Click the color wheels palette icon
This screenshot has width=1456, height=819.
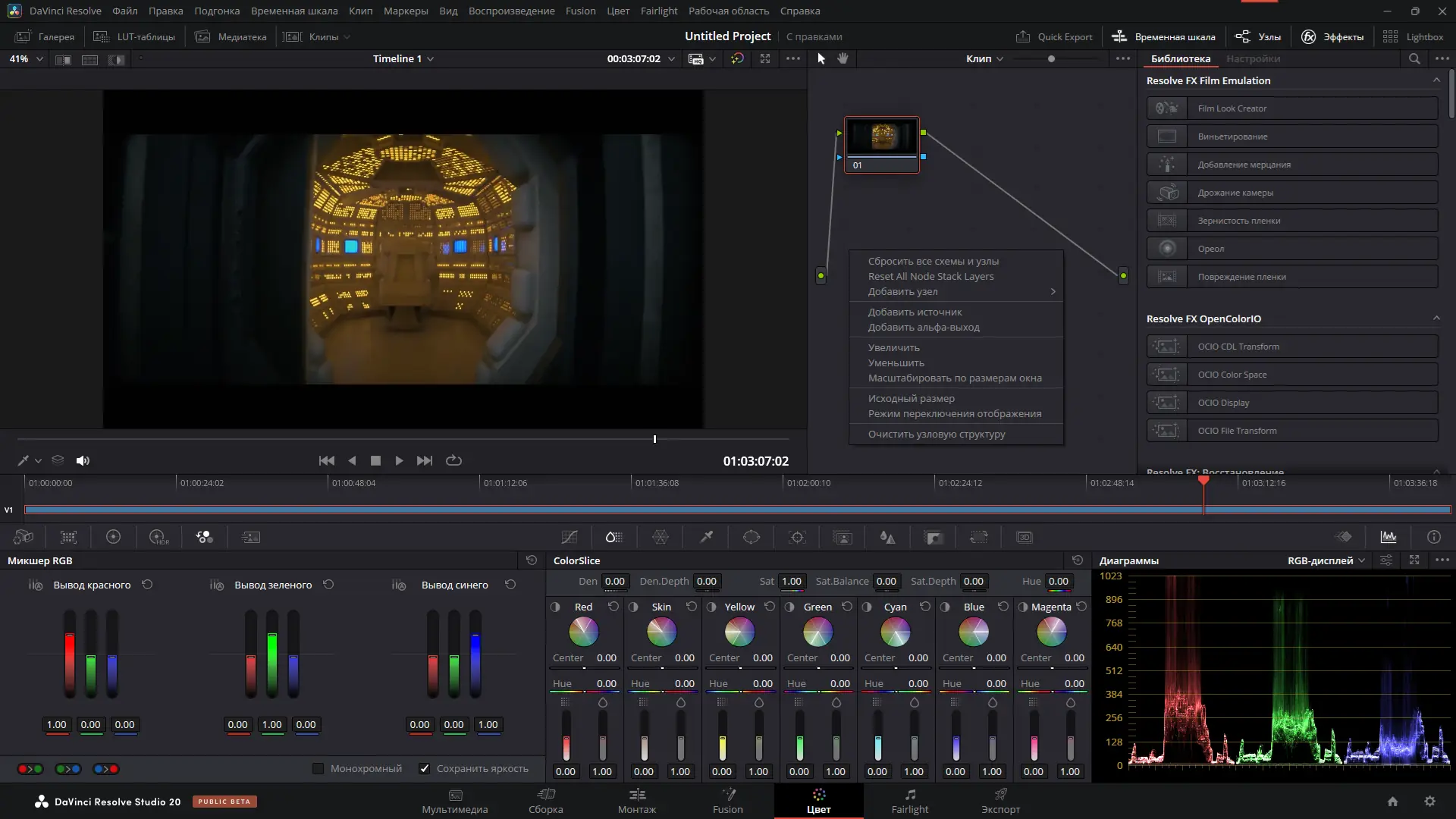point(113,537)
